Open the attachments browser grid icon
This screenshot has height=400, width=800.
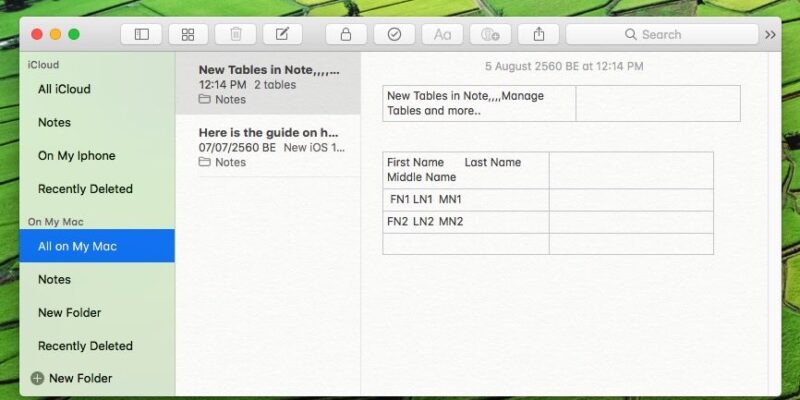pos(188,34)
